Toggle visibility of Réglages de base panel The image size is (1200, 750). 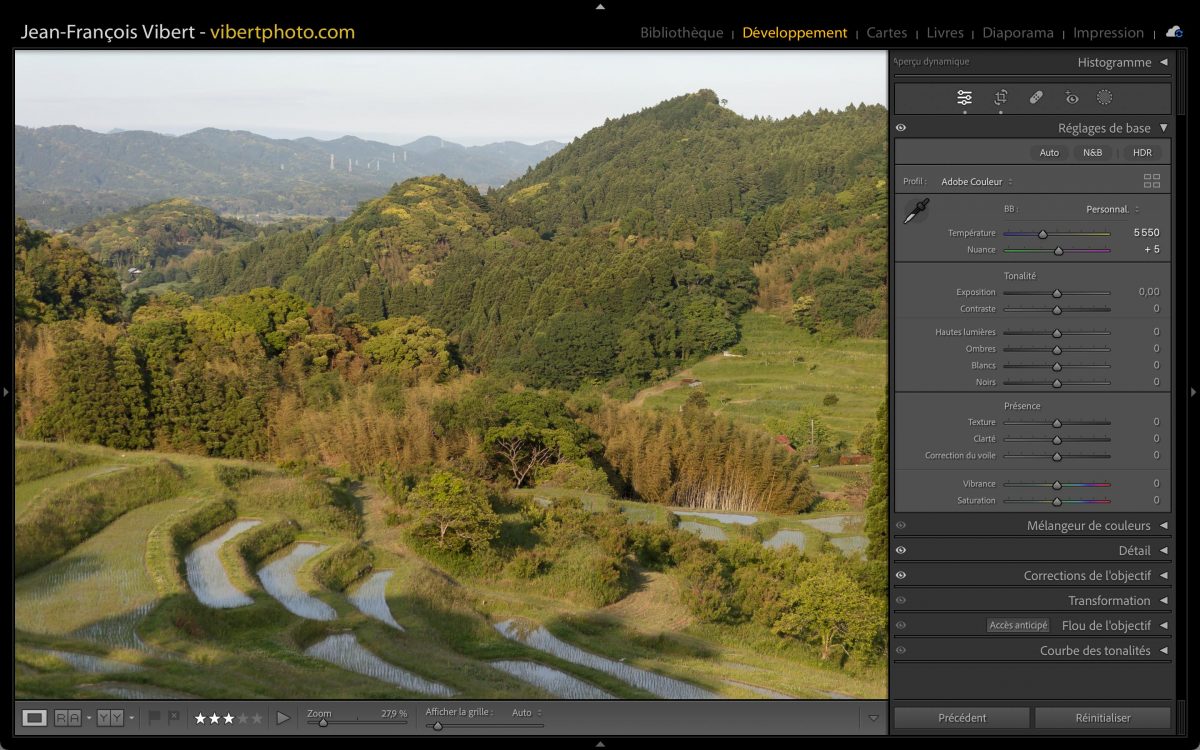901,128
